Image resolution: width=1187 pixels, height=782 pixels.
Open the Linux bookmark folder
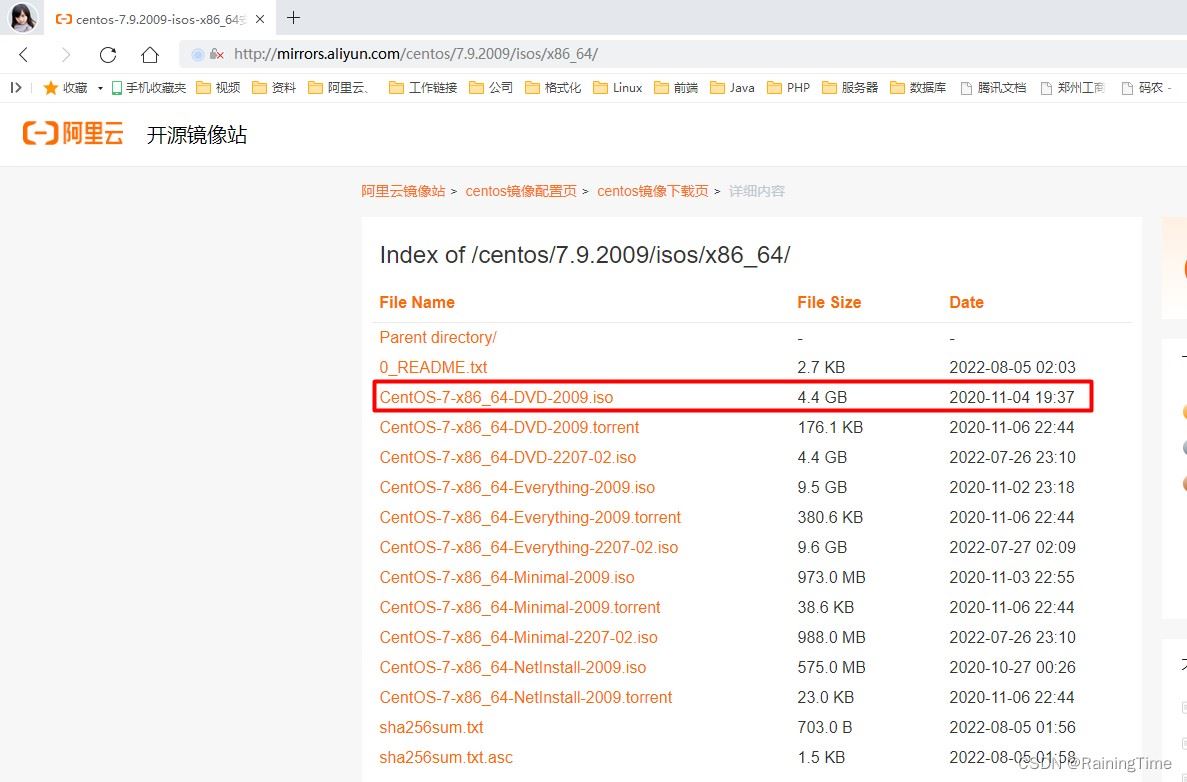618,88
